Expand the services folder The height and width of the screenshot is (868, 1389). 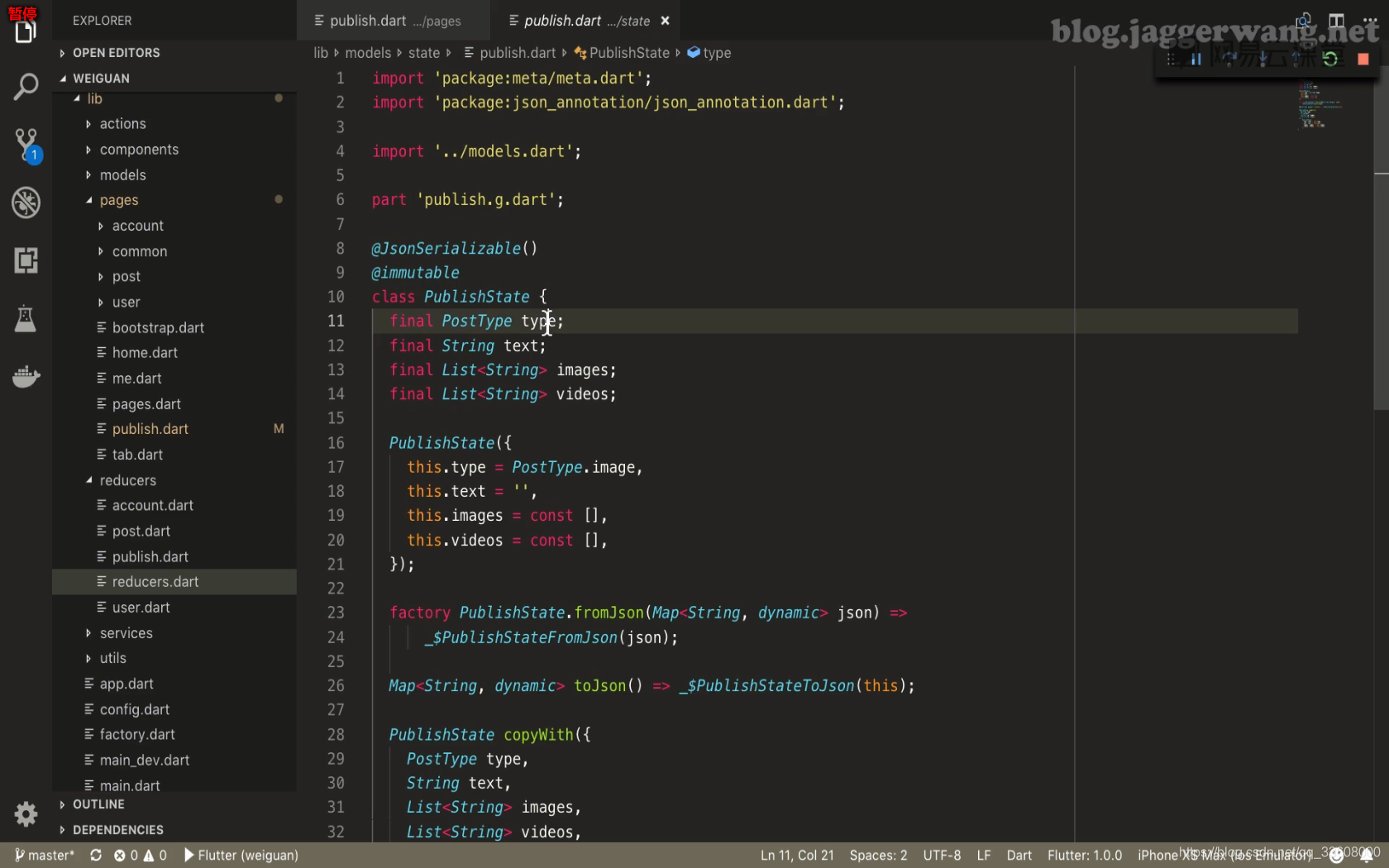(174, 633)
